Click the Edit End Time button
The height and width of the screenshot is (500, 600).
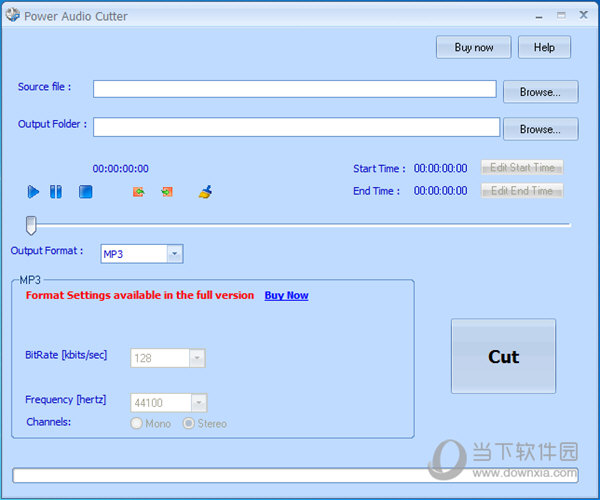pos(522,191)
